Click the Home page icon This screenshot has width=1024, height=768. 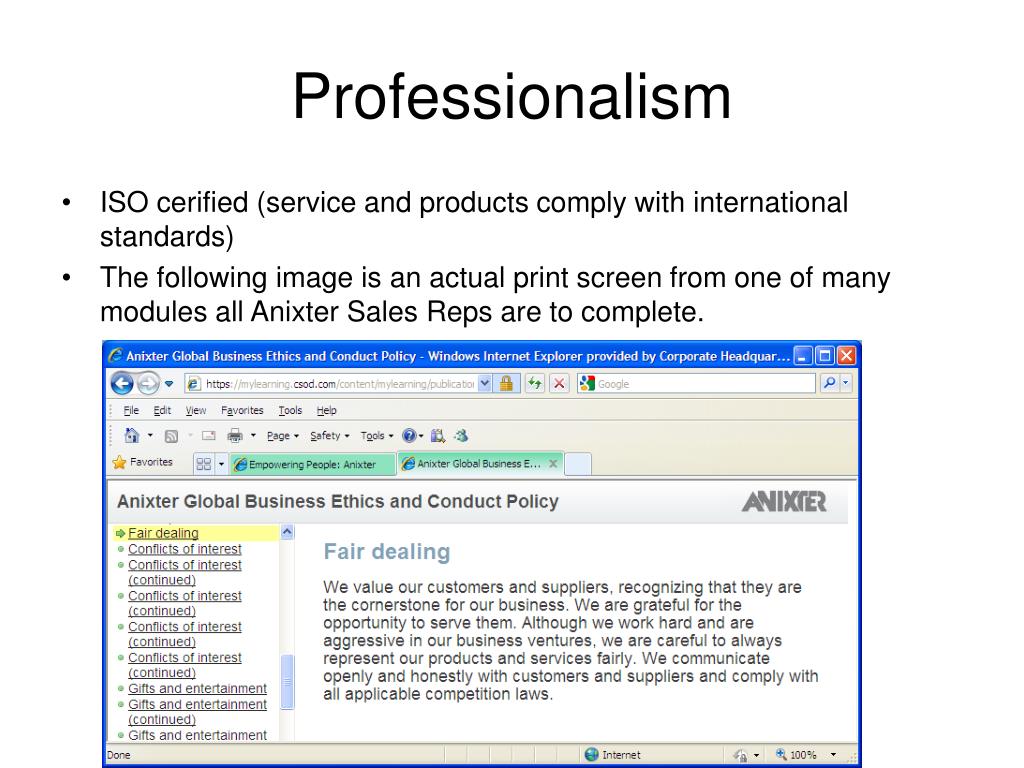(132, 435)
